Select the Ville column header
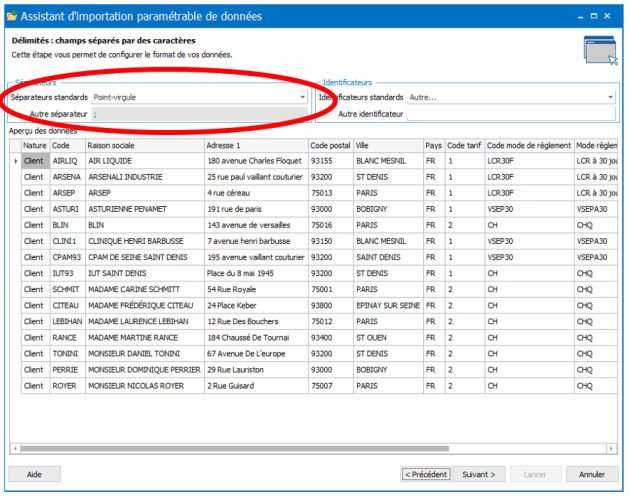 click(388, 145)
